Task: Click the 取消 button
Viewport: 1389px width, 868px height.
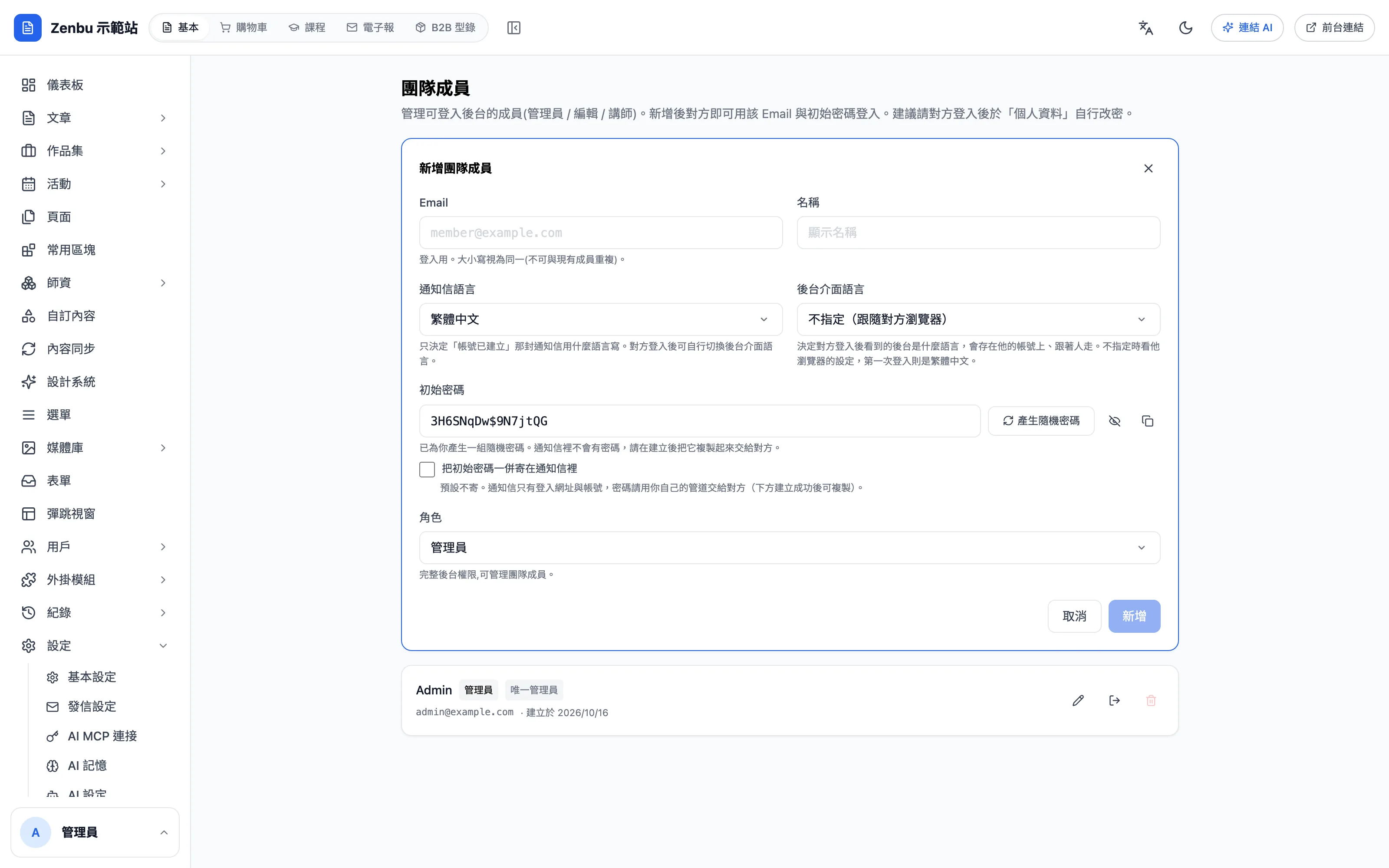Action: coord(1074,617)
